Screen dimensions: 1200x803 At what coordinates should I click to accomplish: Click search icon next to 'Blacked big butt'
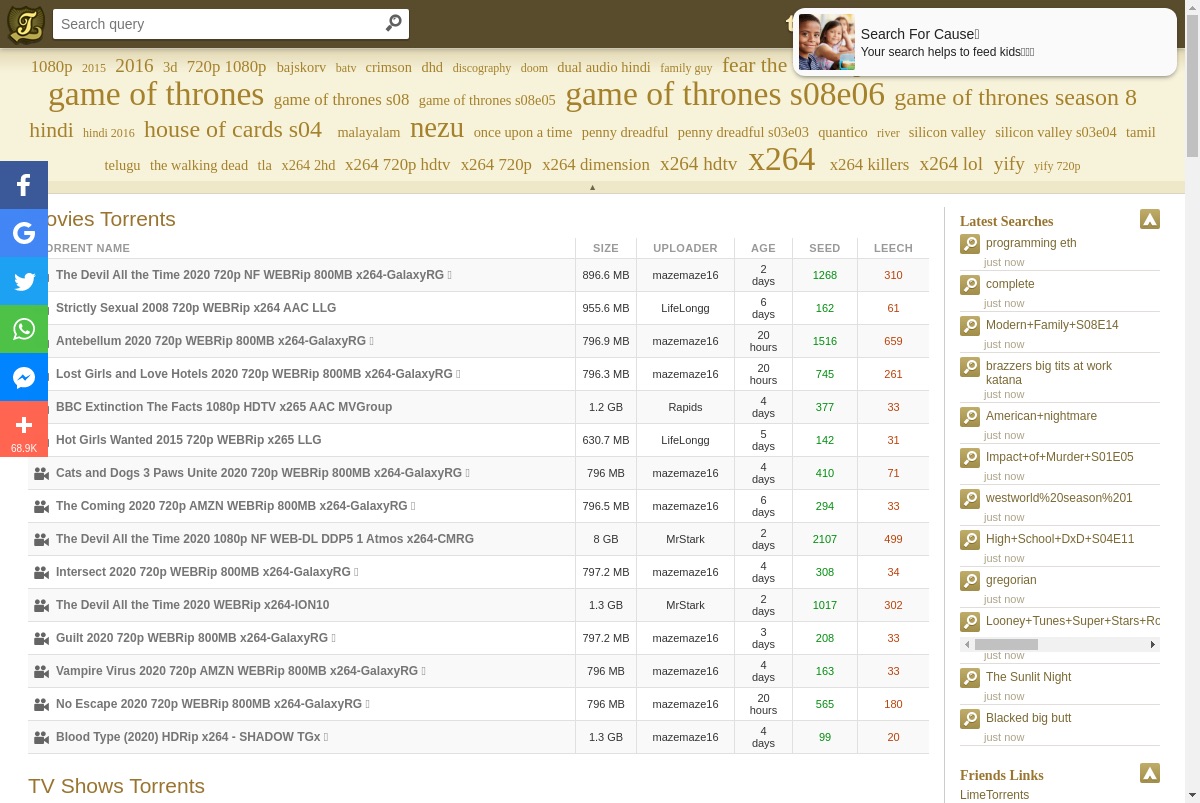pyautogui.click(x=970, y=719)
